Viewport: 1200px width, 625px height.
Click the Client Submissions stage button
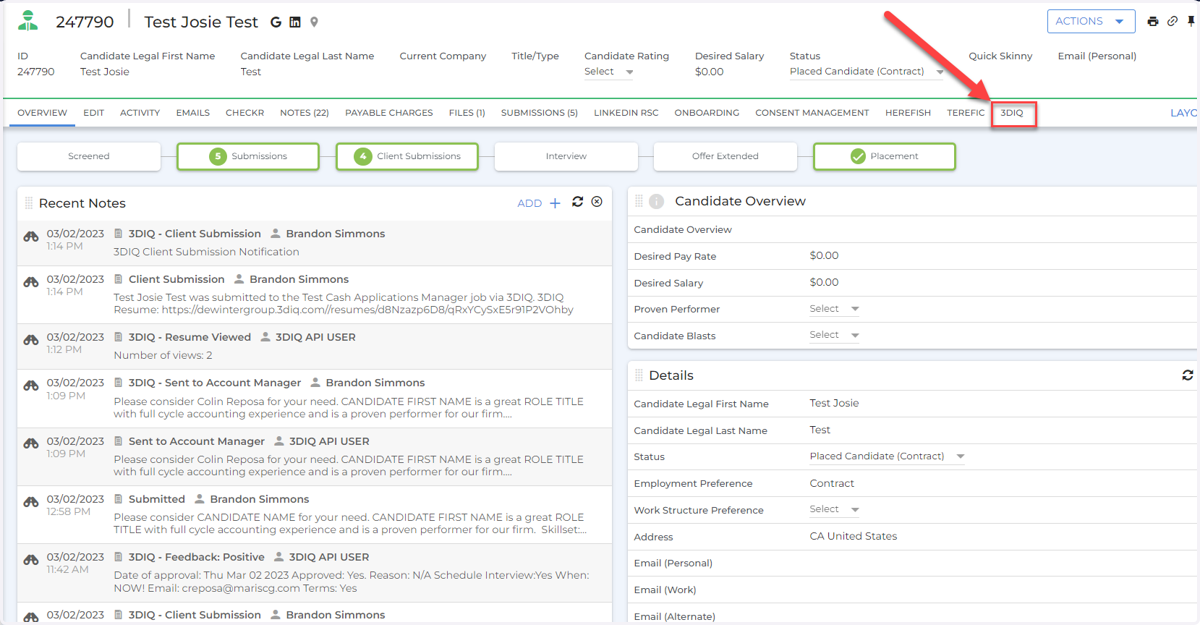tap(407, 156)
